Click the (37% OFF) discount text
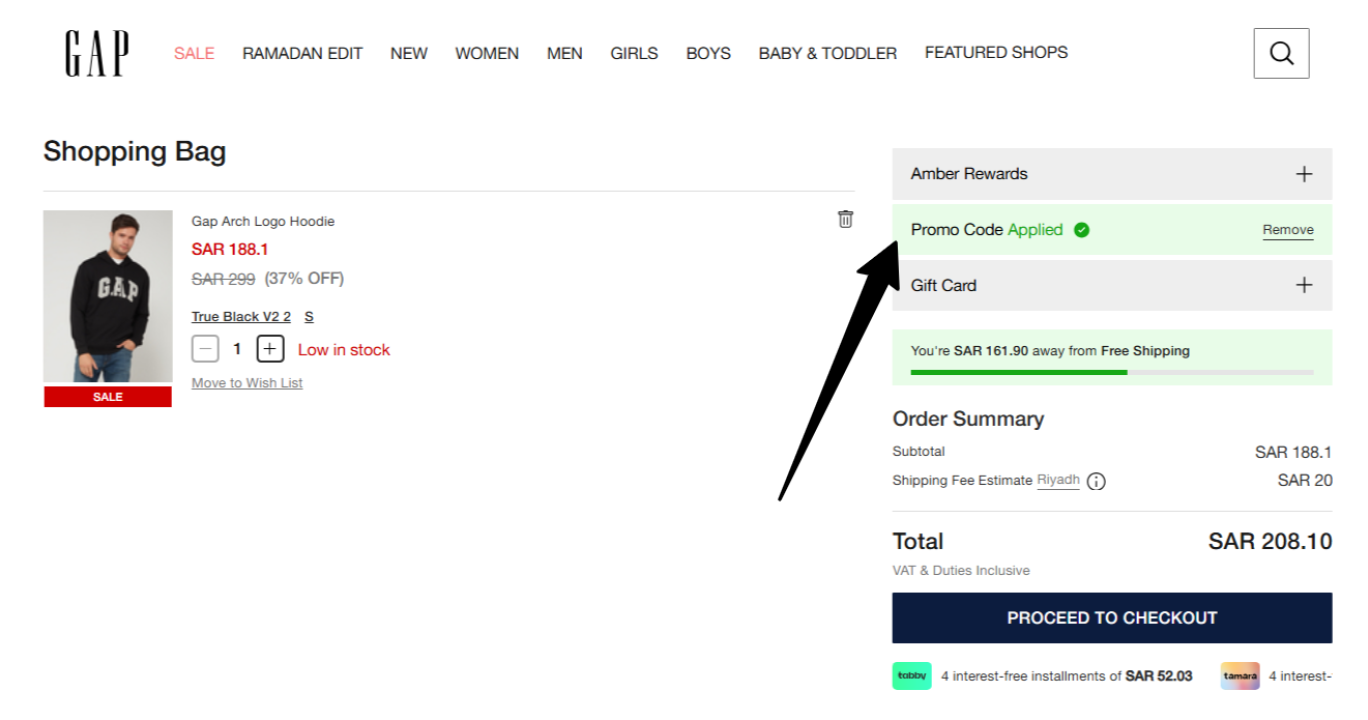This screenshot has width=1368, height=720. 304,278
